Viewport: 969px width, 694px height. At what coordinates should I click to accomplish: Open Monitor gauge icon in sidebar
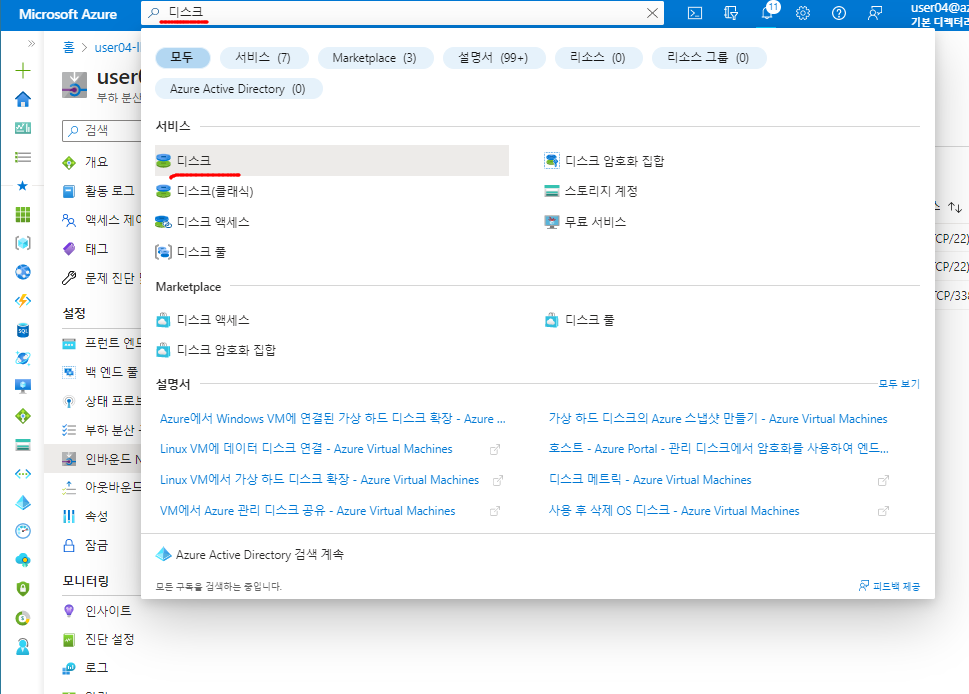pyautogui.click(x=23, y=531)
